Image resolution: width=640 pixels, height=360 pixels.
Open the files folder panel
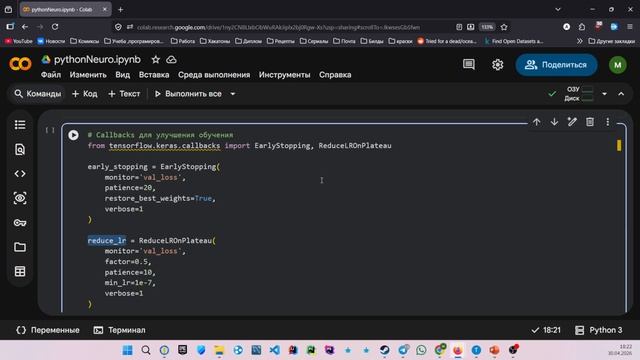tap(20, 247)
